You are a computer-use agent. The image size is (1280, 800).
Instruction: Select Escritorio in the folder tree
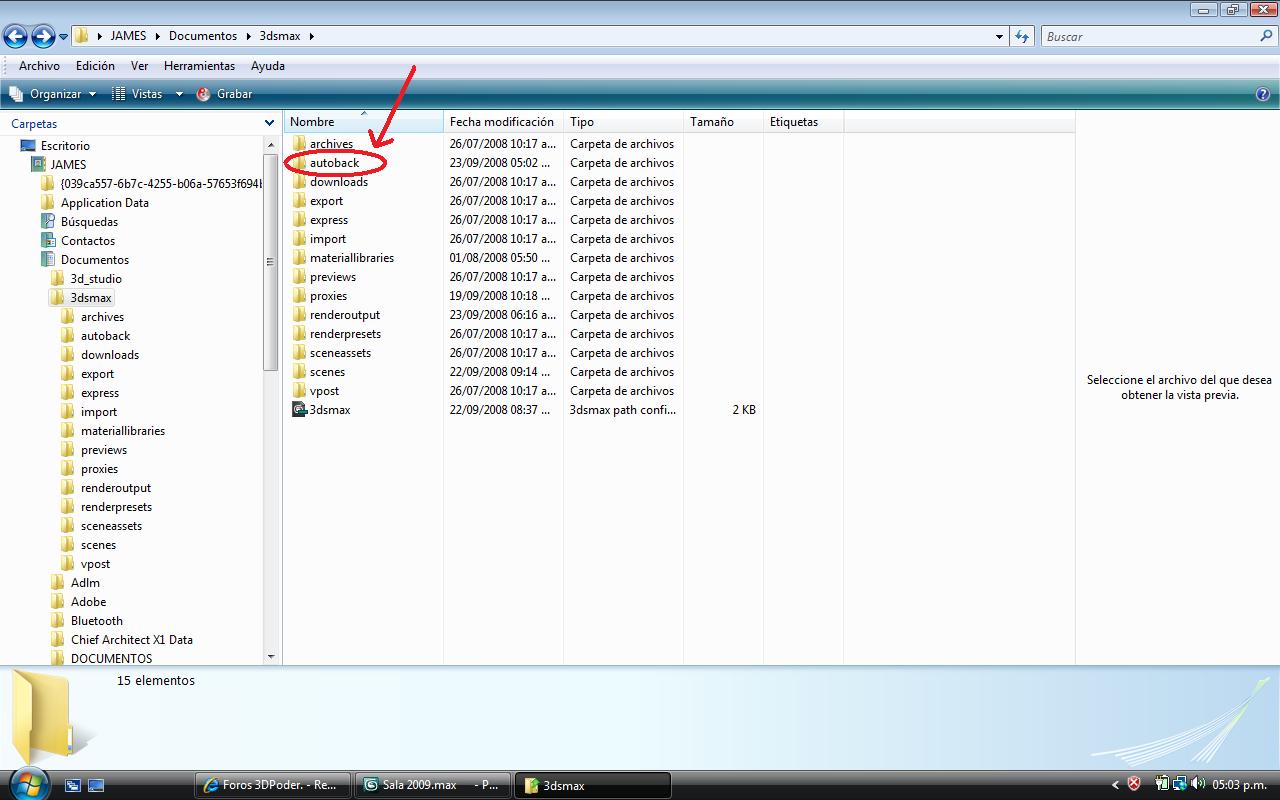pyautogui.click(x=65, y=146)
